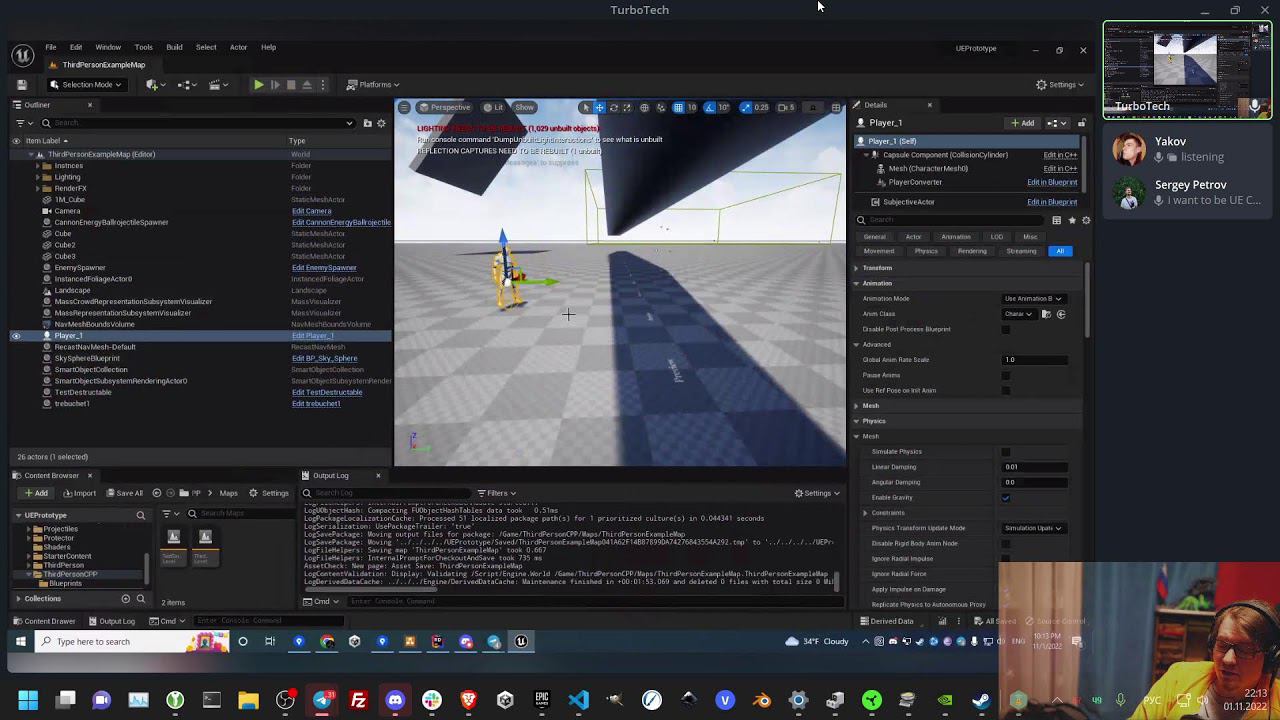Screen dimensions: 1280x720
Task: Toggle the Pause Anims checkbox
Action: pos(1005,375)
